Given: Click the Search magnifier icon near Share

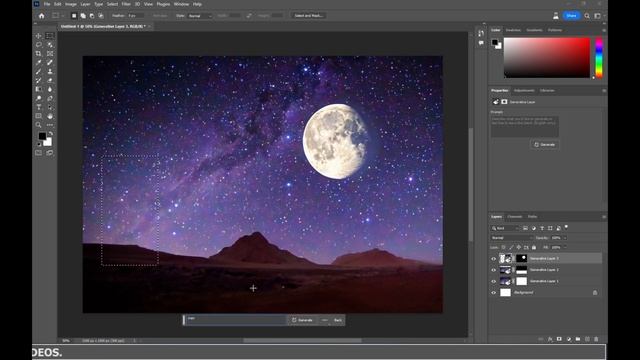Looking at the screenshot, I should tap(587, 16).
